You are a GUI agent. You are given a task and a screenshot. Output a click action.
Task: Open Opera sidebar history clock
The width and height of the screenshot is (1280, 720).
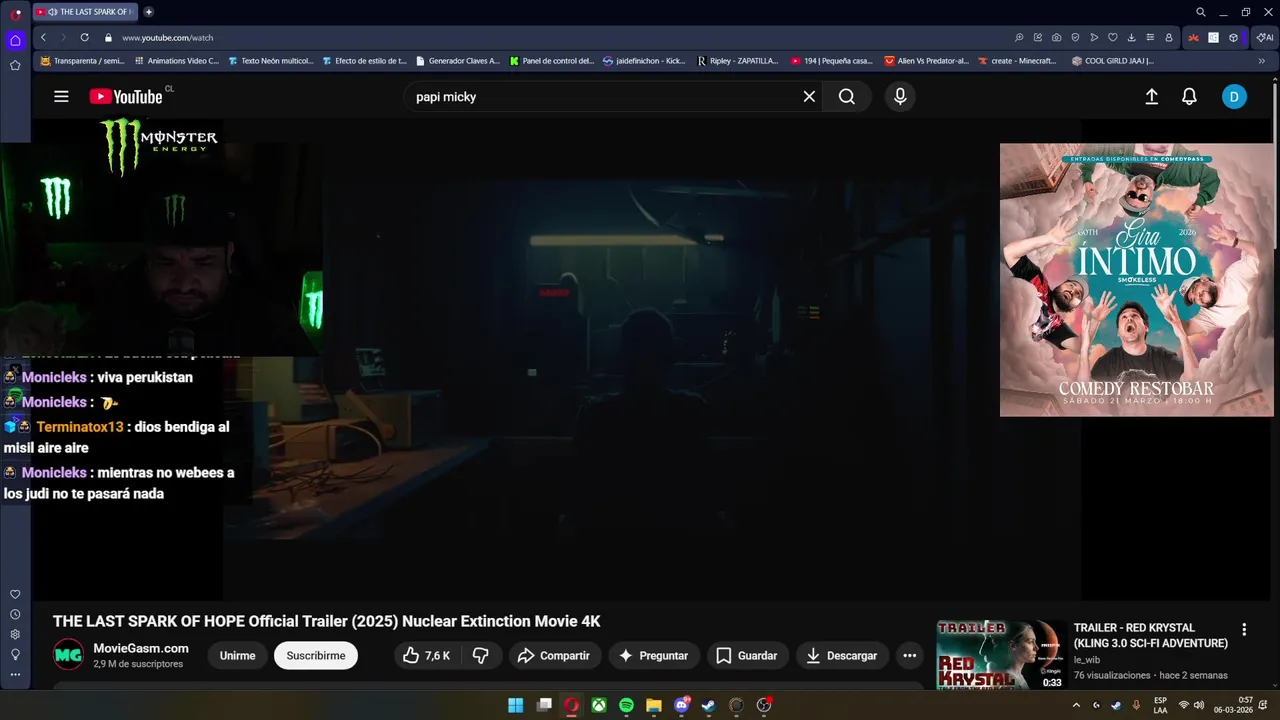(15, 614)
